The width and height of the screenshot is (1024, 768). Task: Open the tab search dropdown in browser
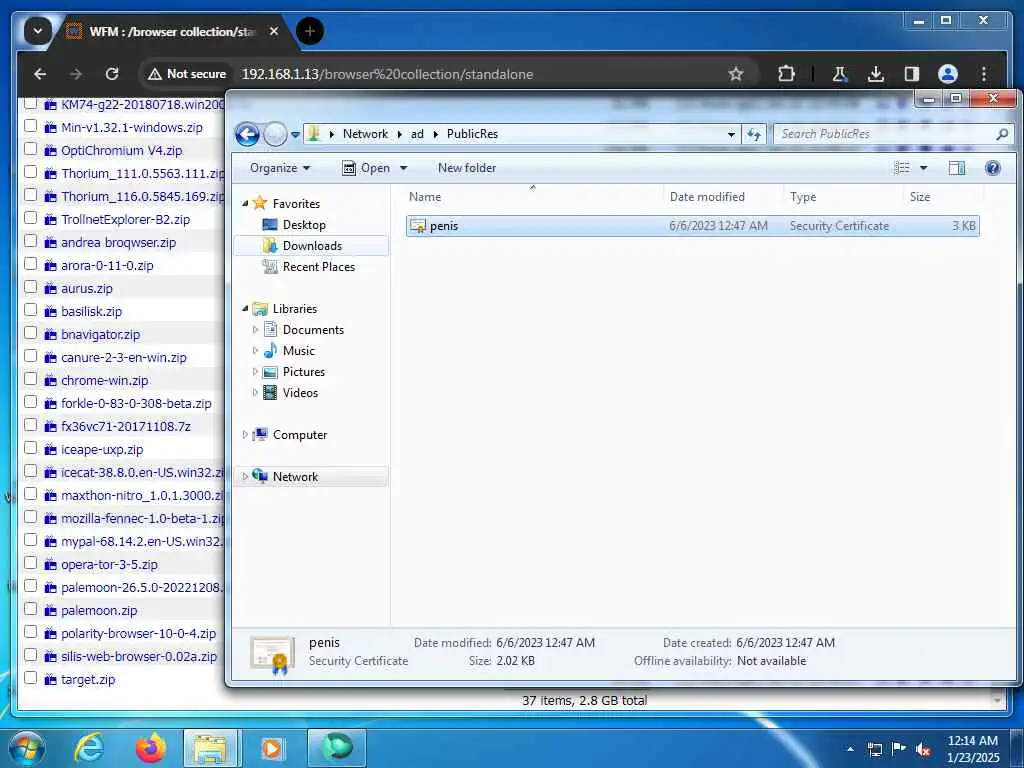38,31
